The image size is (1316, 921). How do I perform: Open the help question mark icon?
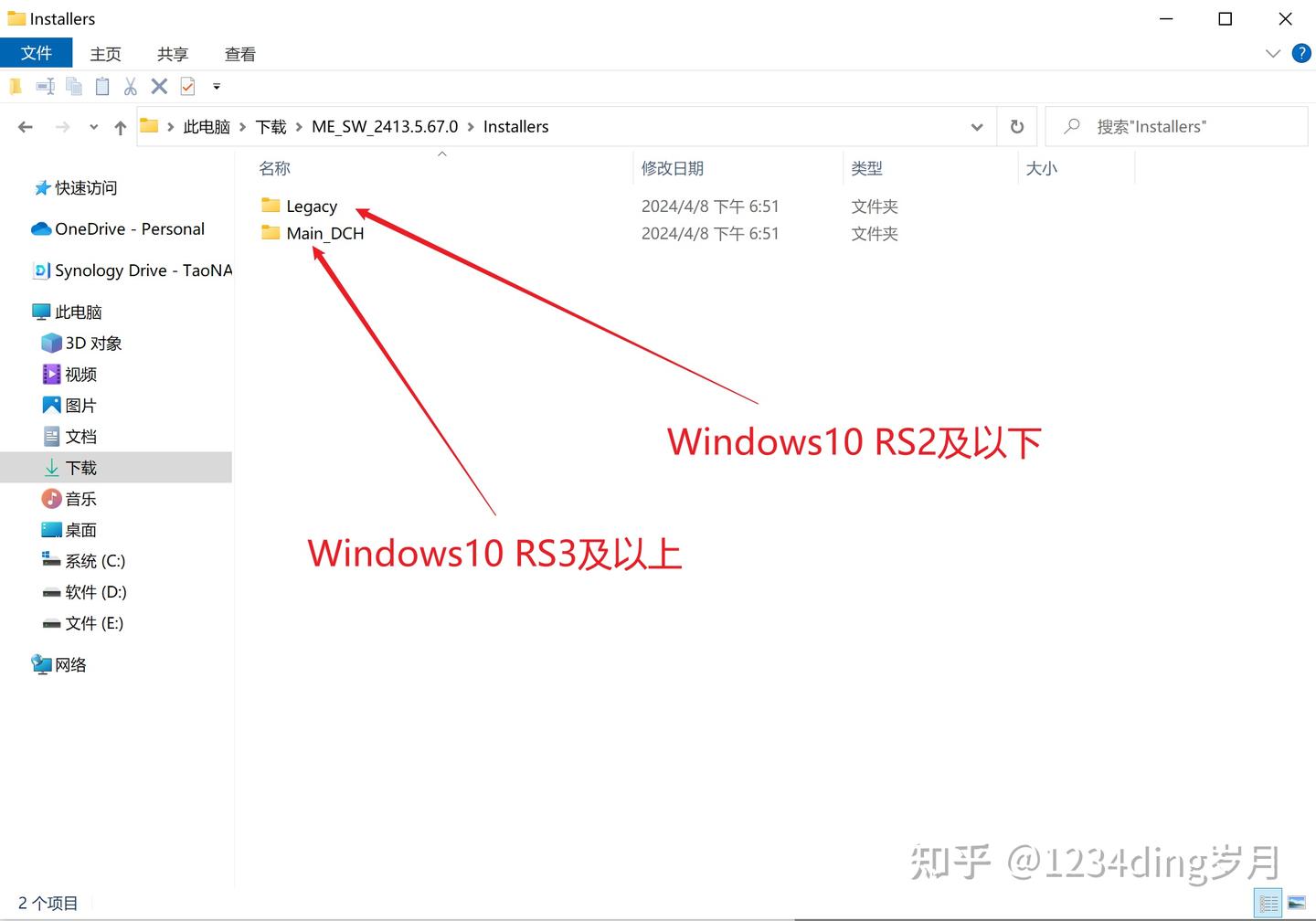[1301, 53]
